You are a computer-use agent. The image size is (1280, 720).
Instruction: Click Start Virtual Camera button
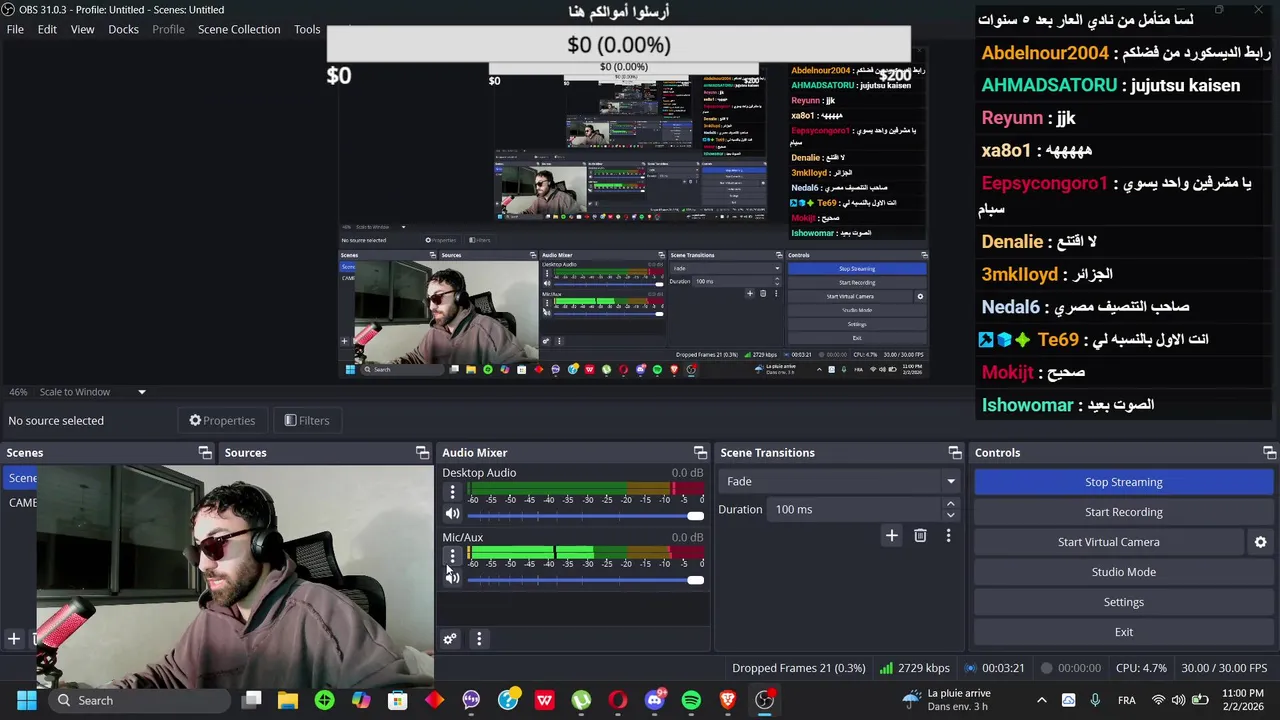coord(1108,542)
